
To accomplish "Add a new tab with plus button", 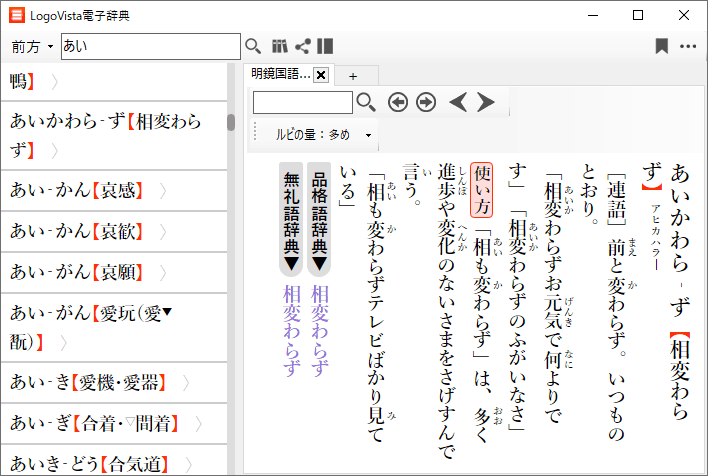I will point(352,76).
